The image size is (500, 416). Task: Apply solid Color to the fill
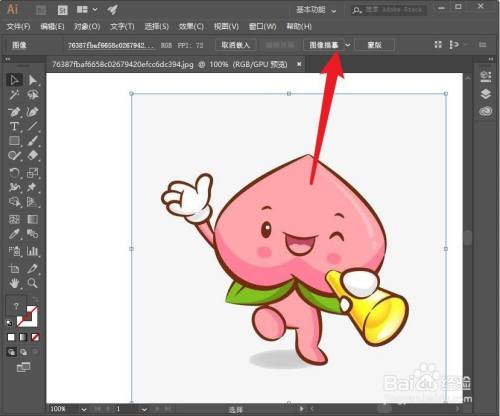11,337
